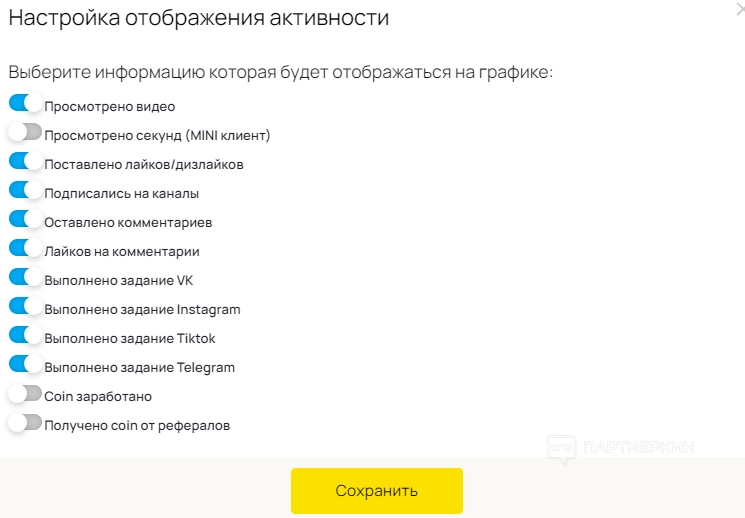Screen dimensions: 745x518
Task: Click the "Получено coin от рефералов" label
Action: point(137,426)
